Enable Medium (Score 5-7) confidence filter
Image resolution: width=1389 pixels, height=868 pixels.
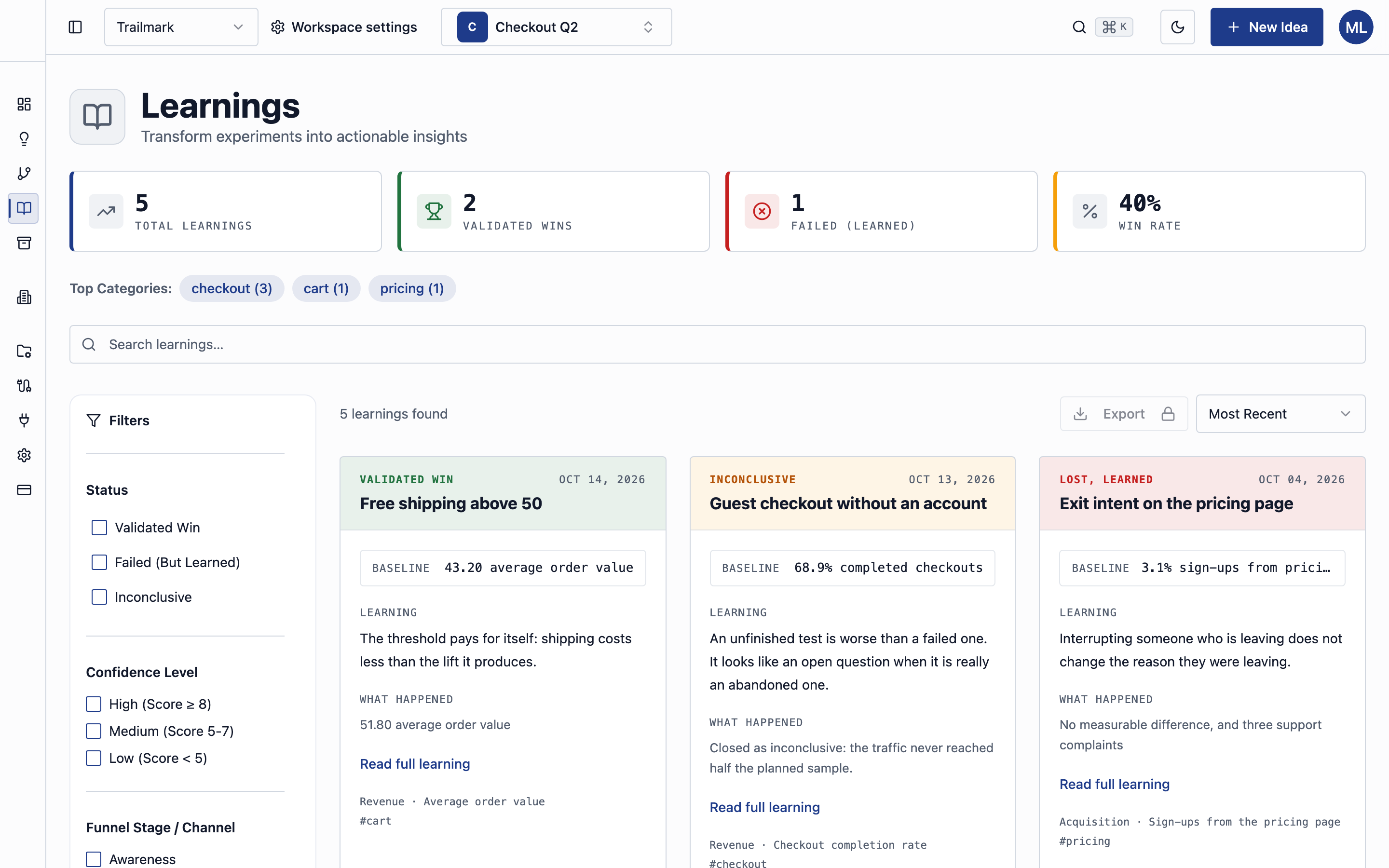[94, 731]
